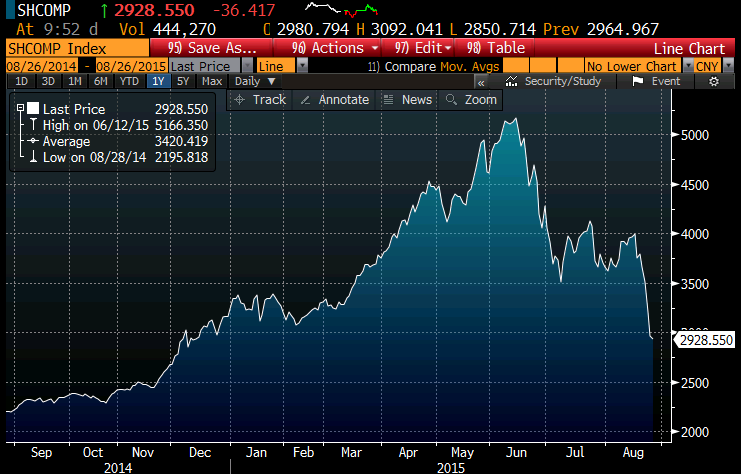The image size is (741, 474).
Task: Open the Security/Study chart icon
Action: click(x=553, y=81)
